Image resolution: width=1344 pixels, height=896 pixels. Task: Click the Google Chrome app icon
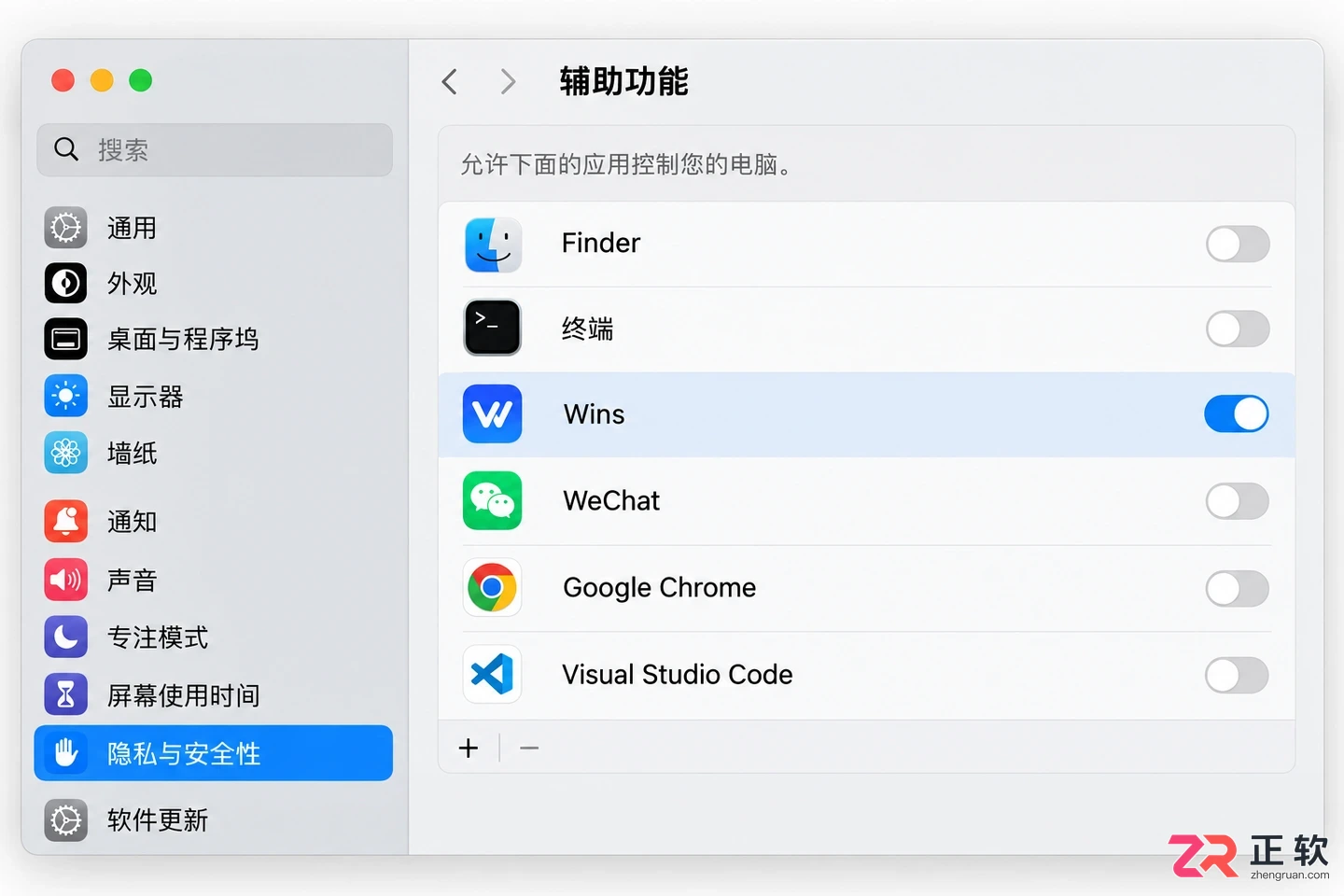click(x=493, y=587)
